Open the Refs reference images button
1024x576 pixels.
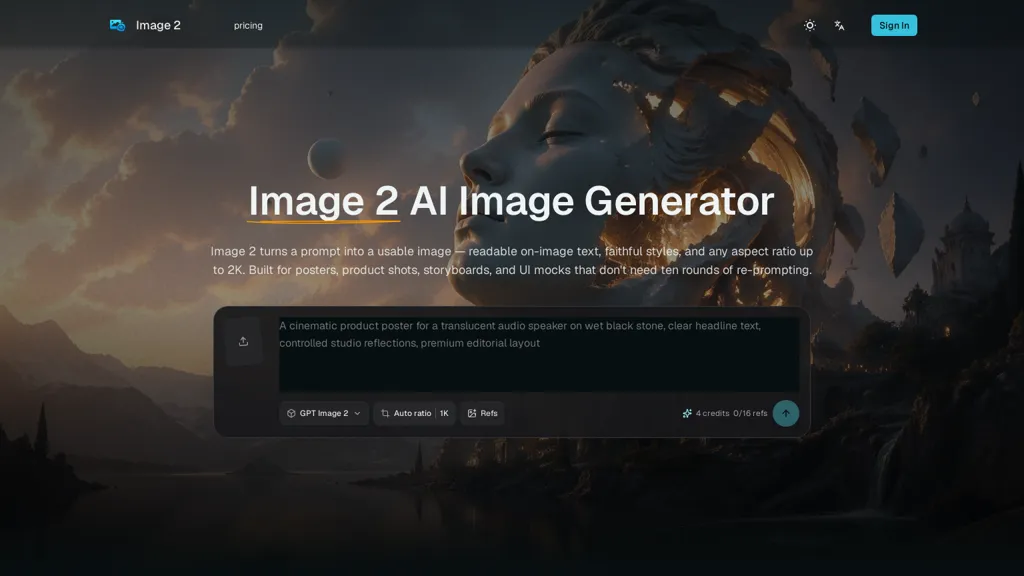click(x=483, y=413)
